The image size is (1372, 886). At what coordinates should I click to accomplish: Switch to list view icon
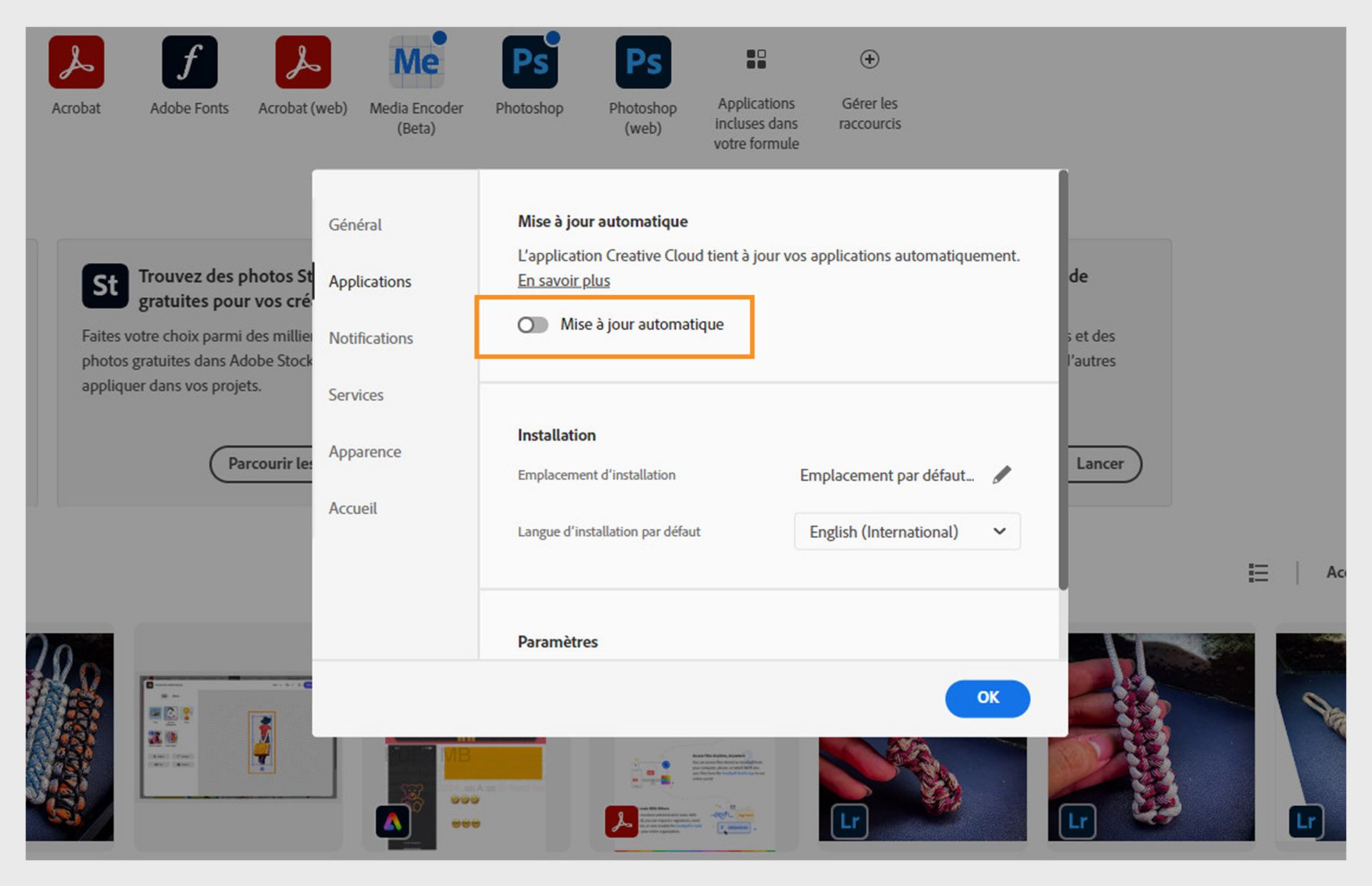(x=1258, y=572)
